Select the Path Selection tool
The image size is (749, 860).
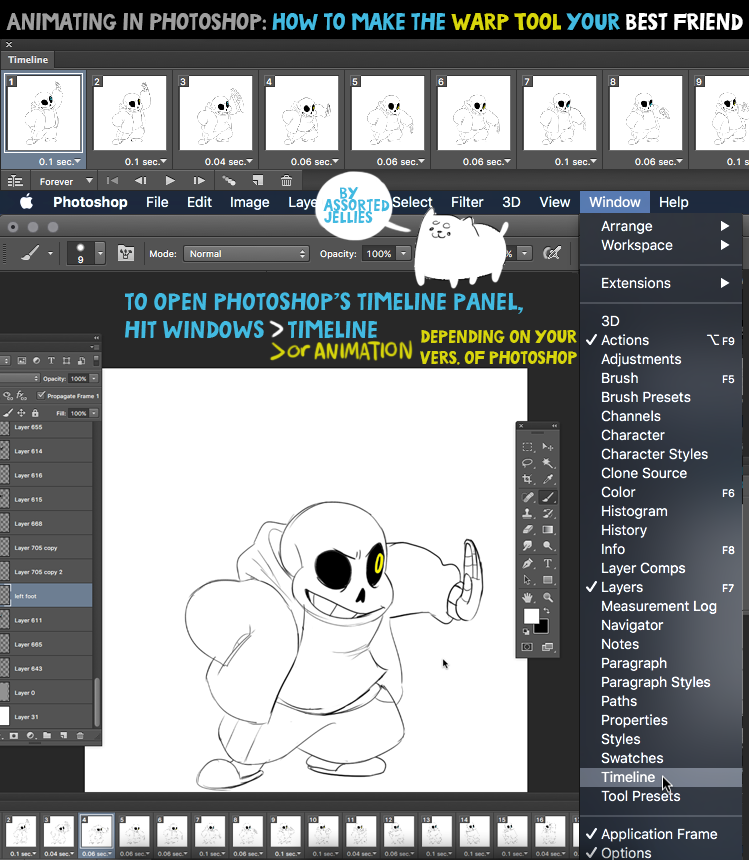click(x=527, y=580)
